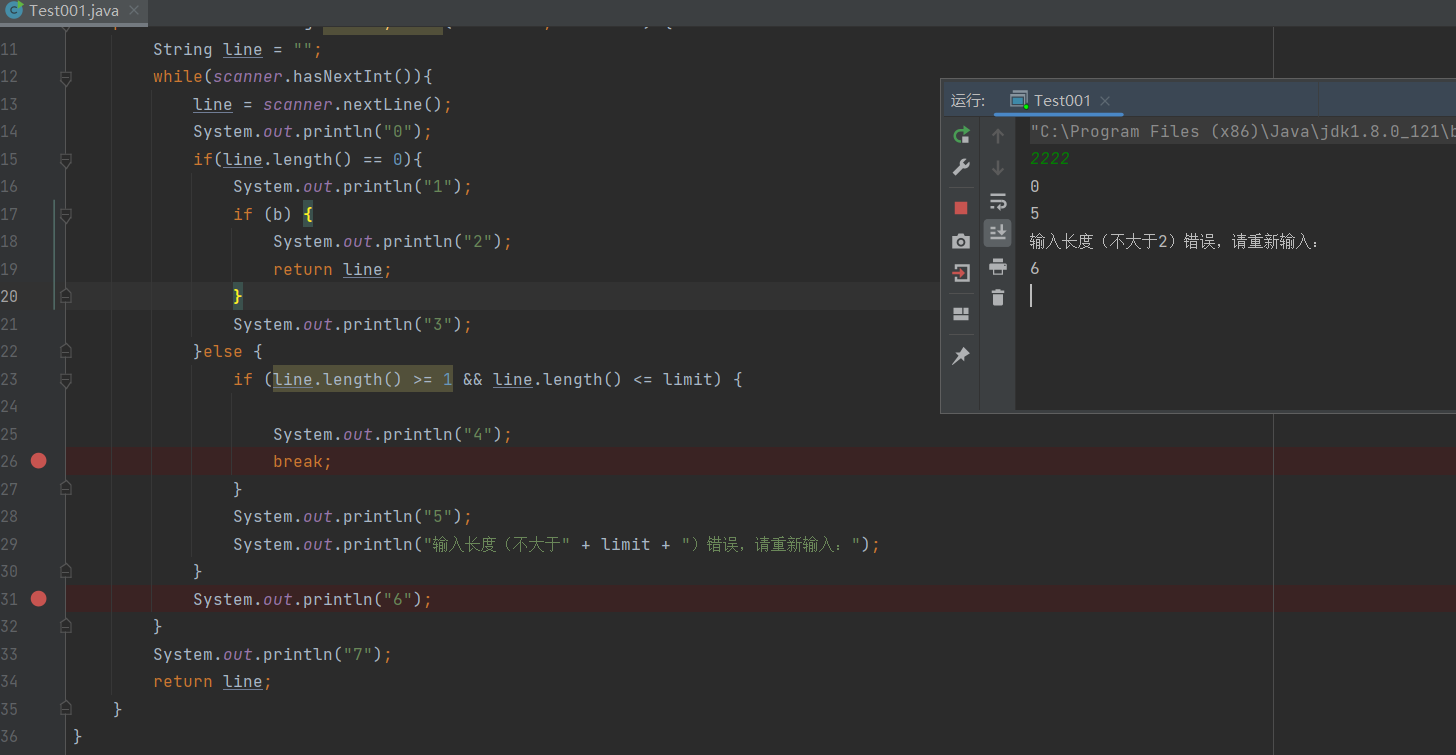Click line = scanner.nextLine(); in the editor
Image resolution: width=1456 pixels, height=755 pixels.
tap(323, 105)
